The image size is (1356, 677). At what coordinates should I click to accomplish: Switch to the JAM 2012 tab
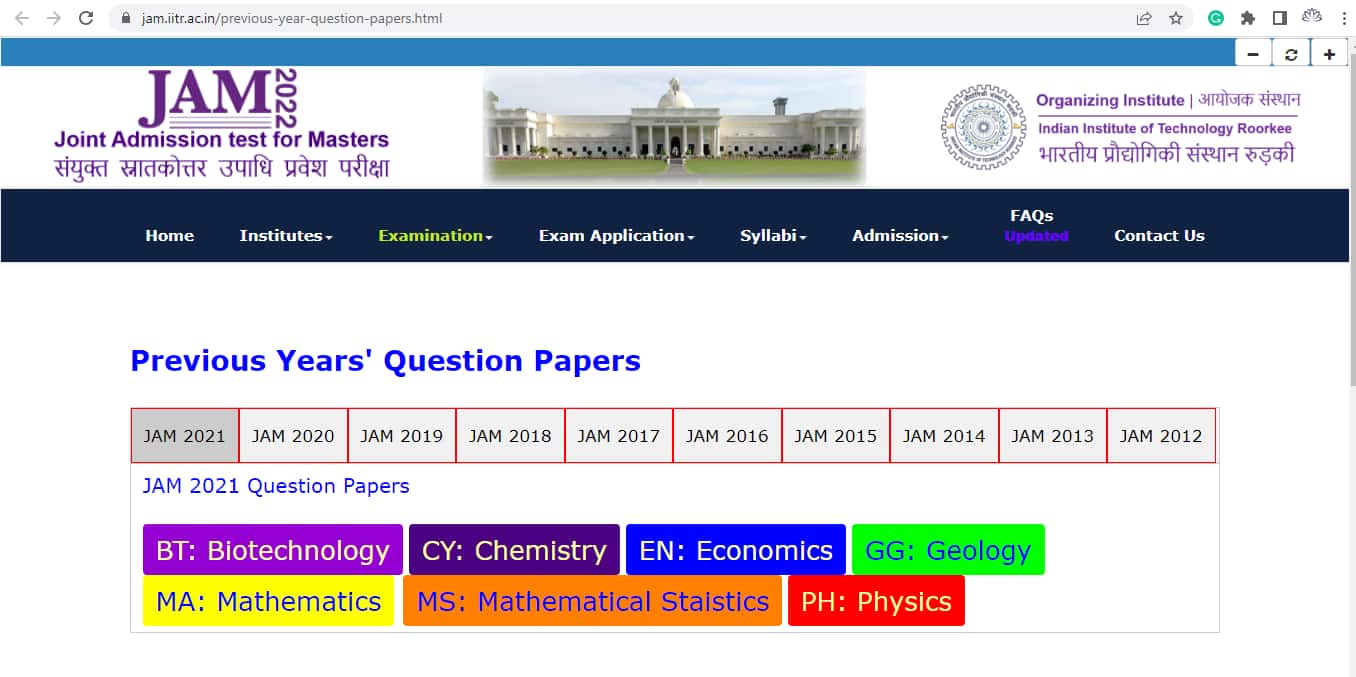[1161, 436]
